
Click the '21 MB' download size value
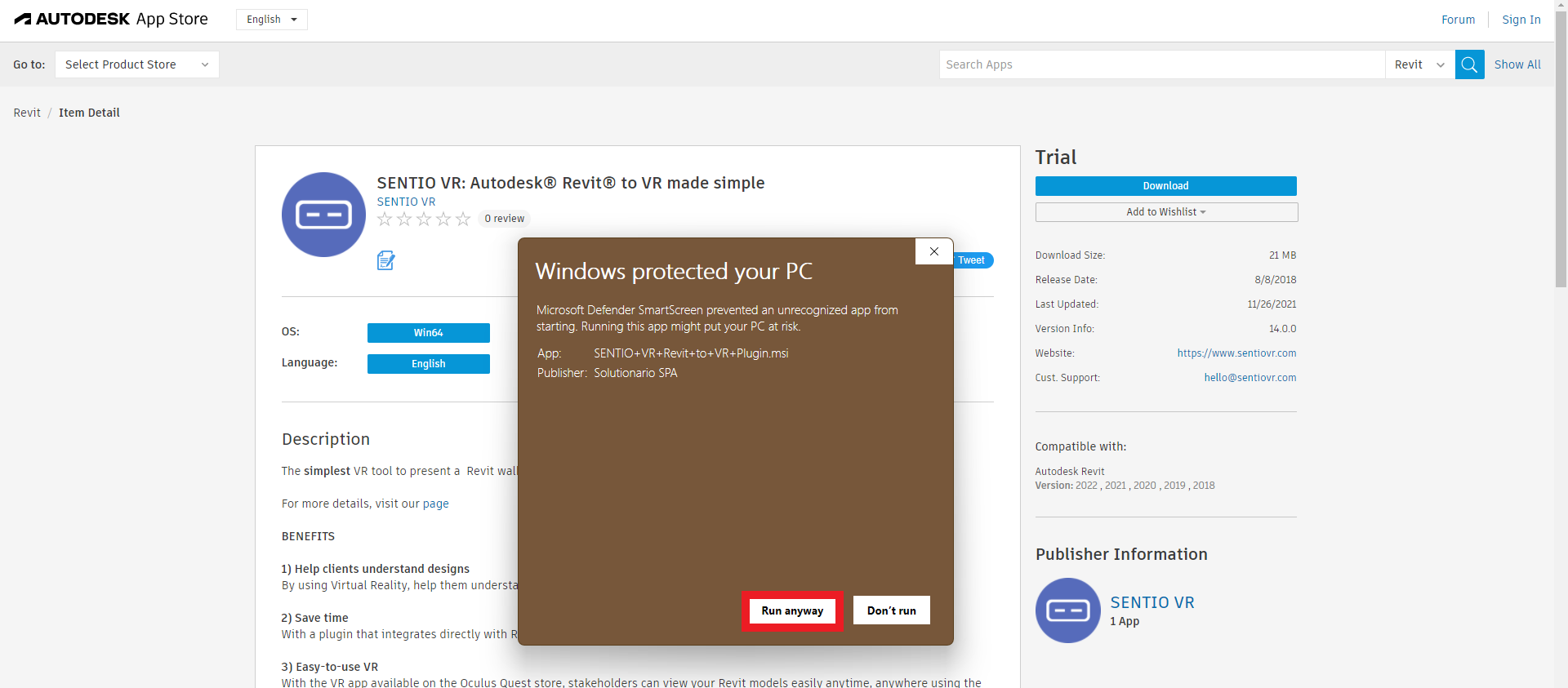[1282, 255]
